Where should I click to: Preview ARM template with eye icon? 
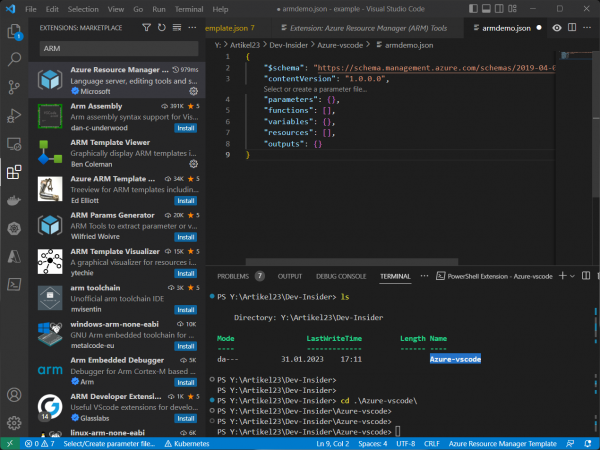coord(557,28)
